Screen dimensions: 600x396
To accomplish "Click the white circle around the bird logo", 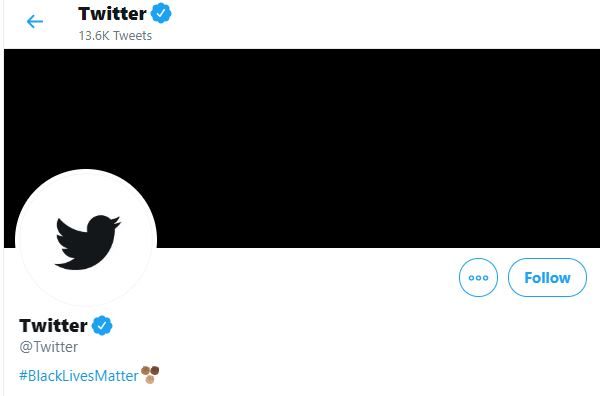I will tap(86, 240).
